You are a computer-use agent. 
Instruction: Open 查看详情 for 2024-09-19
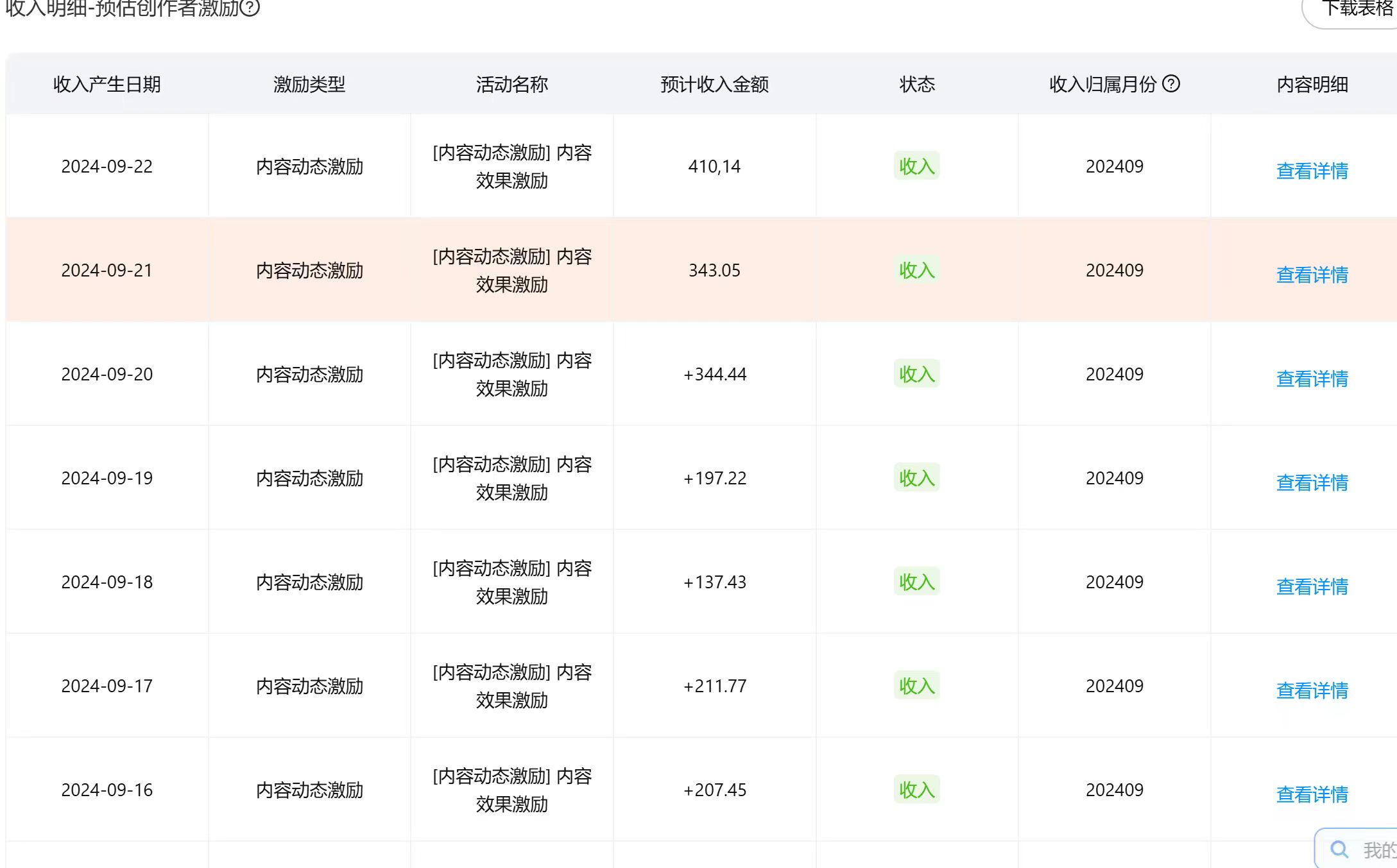click(1312, 482)
